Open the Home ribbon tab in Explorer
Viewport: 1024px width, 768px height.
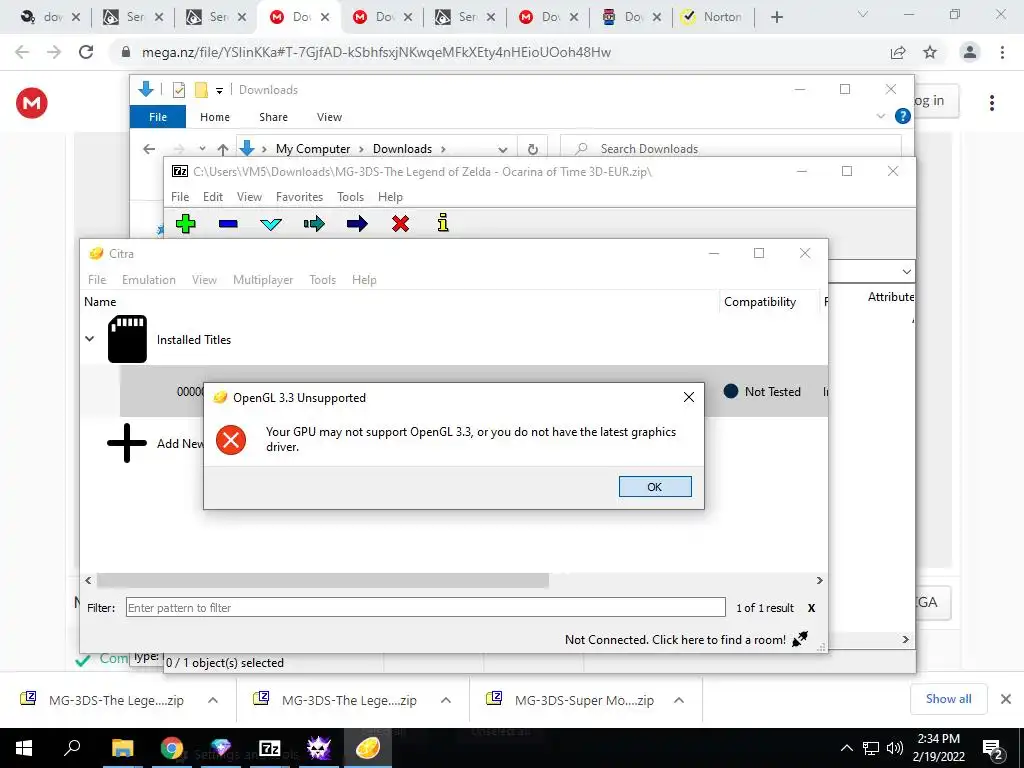(x=215, y=117)
